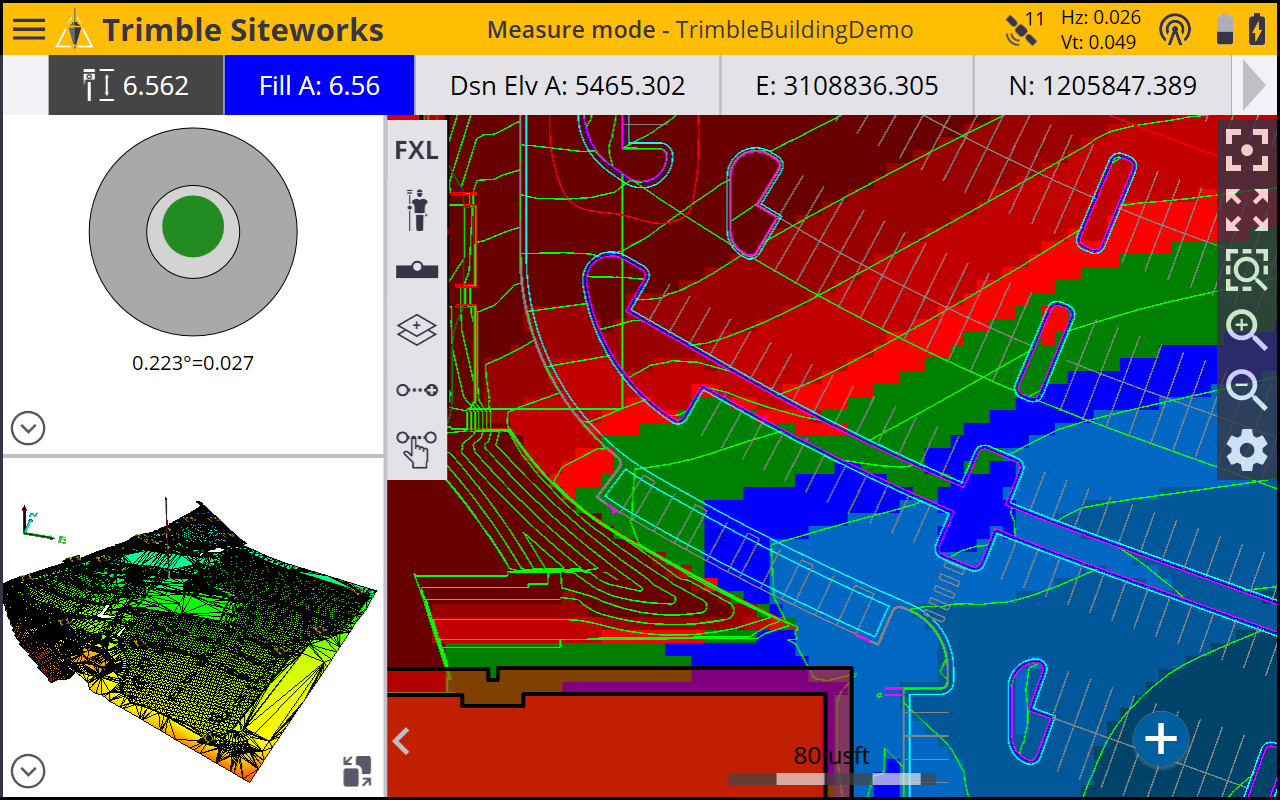Tap Measure mode - TrimbleBuildingDemo title
This screenshot has height=800, width=1280.
pyautogui.click(x=700, y=29)
